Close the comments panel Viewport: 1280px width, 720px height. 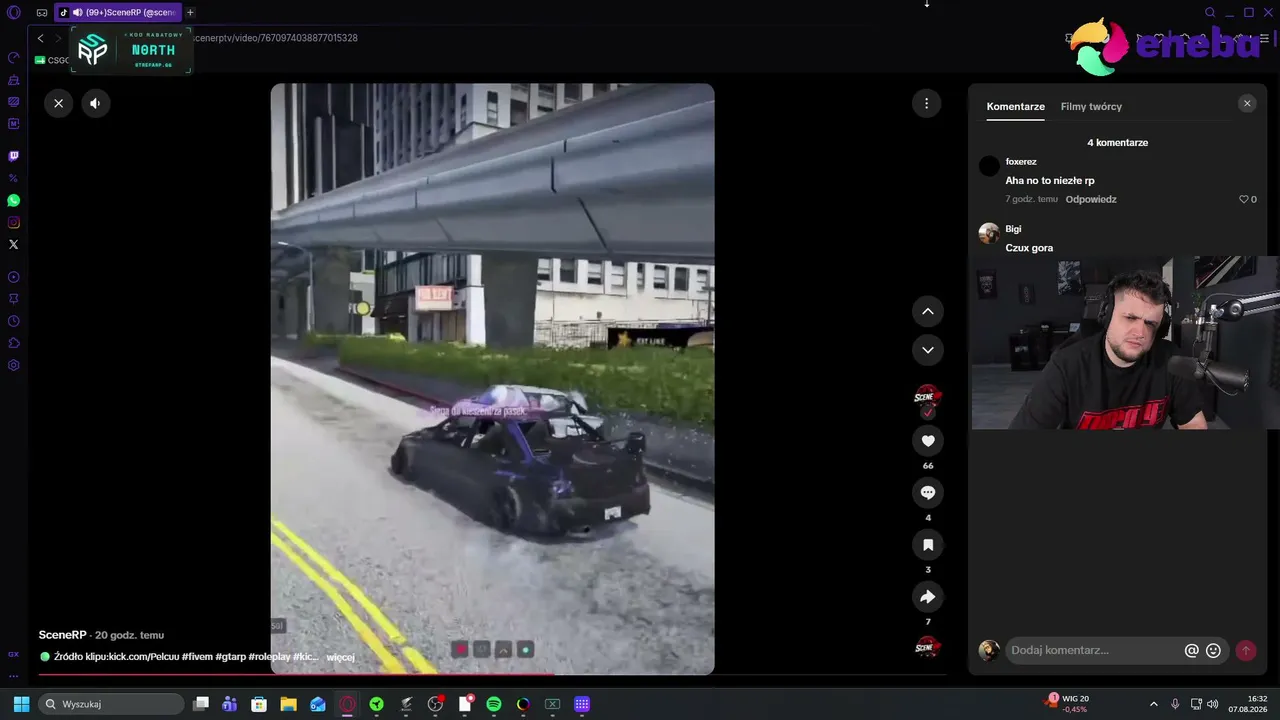[1247, 103]
